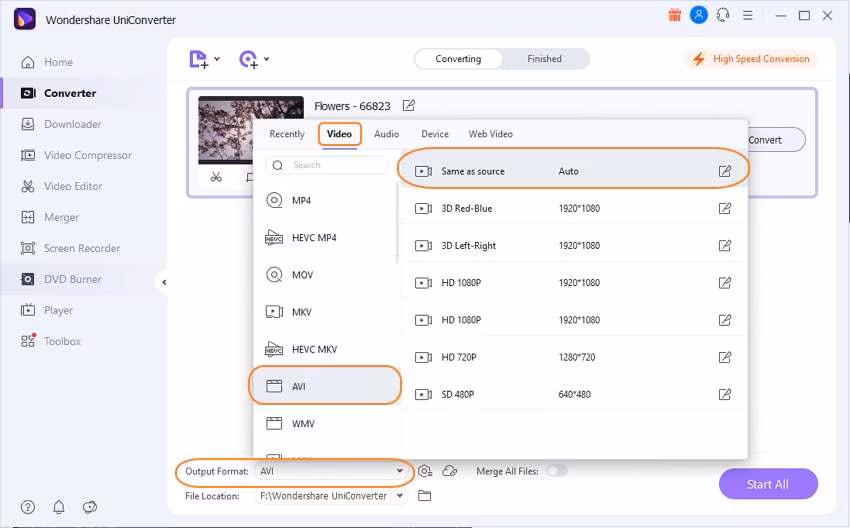Expand the Add Files dropdown arrow
The image size is (850, 528).
click(217, 59)
